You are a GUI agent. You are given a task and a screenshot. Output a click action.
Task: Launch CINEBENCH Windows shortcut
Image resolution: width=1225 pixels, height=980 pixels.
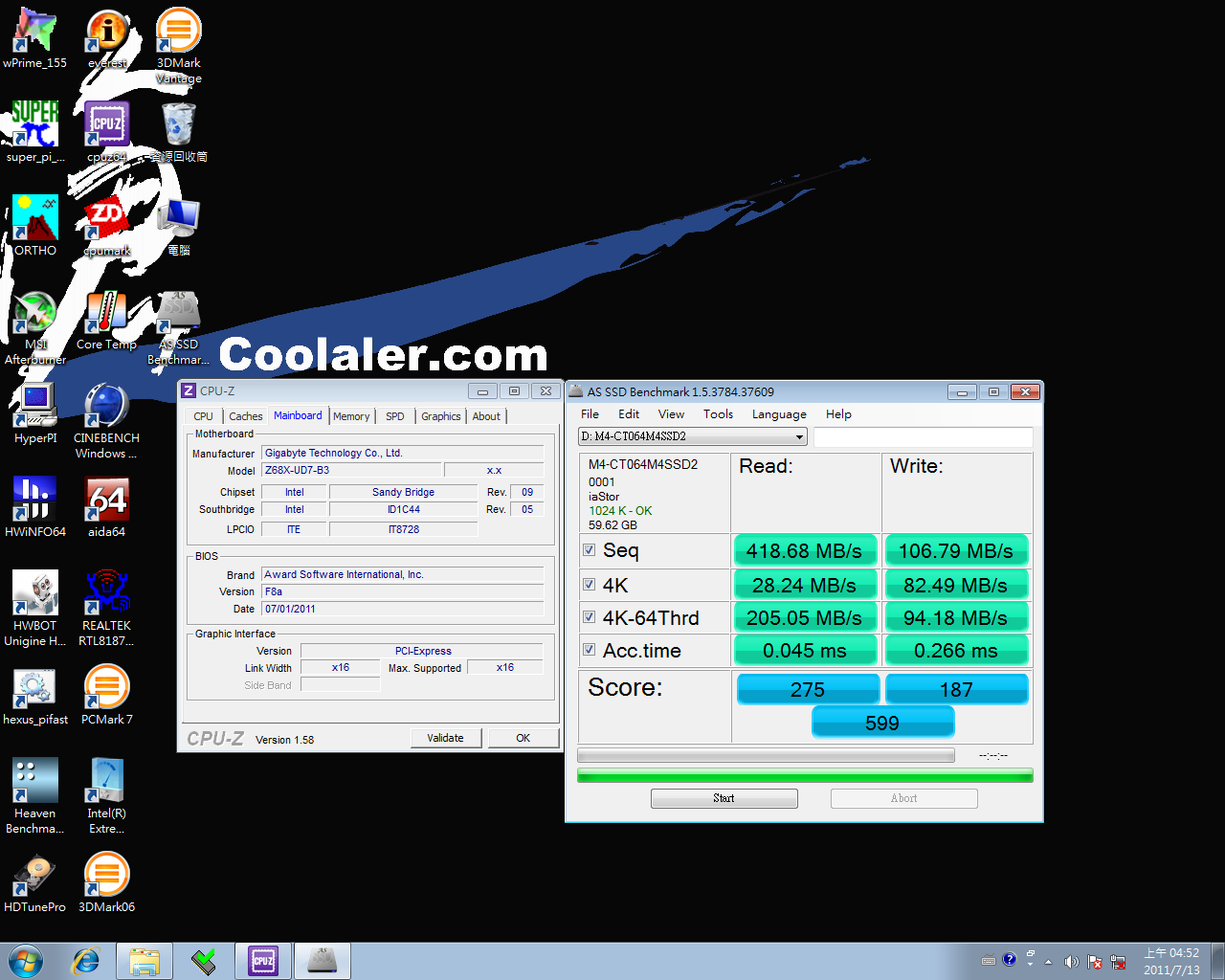[107, 421]
